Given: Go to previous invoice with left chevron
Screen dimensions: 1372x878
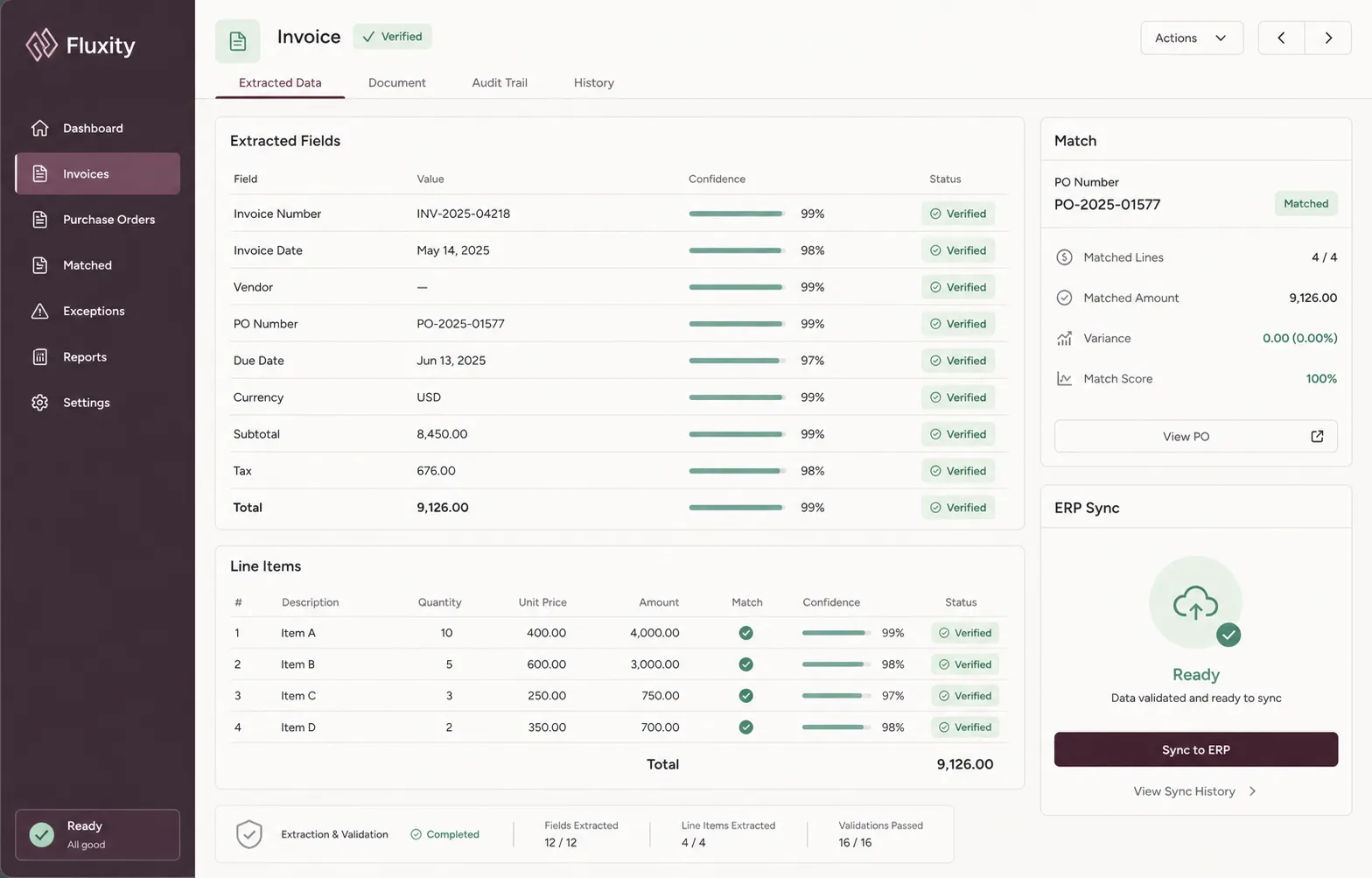Looking at the screenshot, I should tap(1281, 38).
